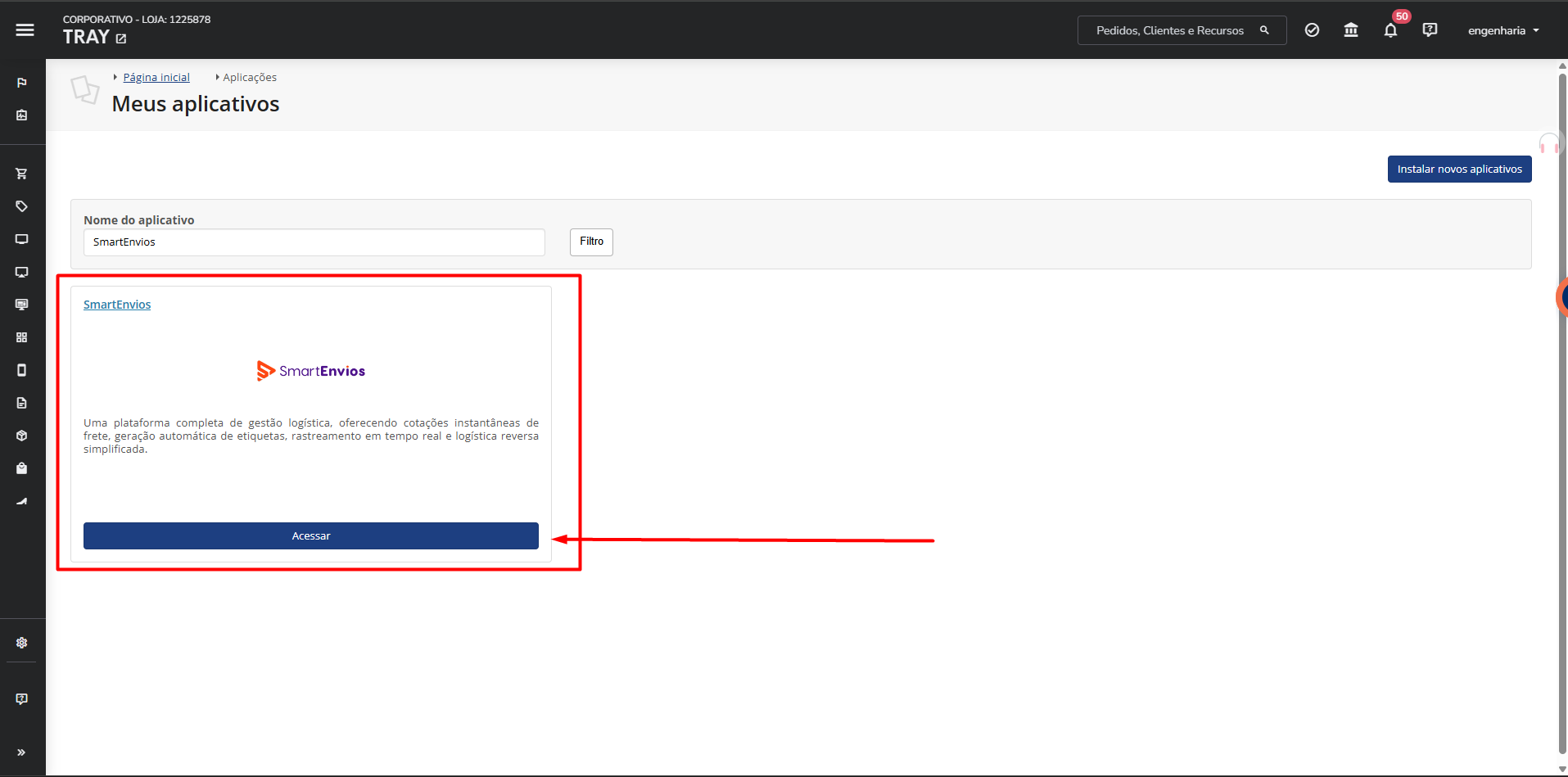Expand the sidebar with double chevron
The height and width of the screenshot is (777, 1568).
22,752
